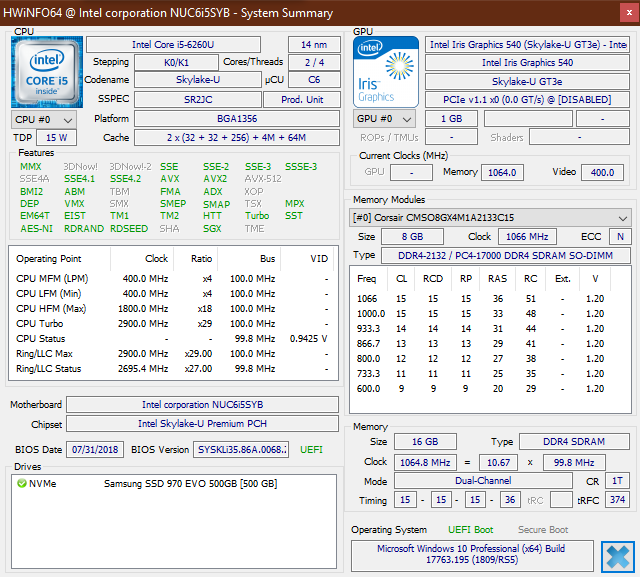Click the Skylake-U codename field
640x577 pixels.
[198, 80]
